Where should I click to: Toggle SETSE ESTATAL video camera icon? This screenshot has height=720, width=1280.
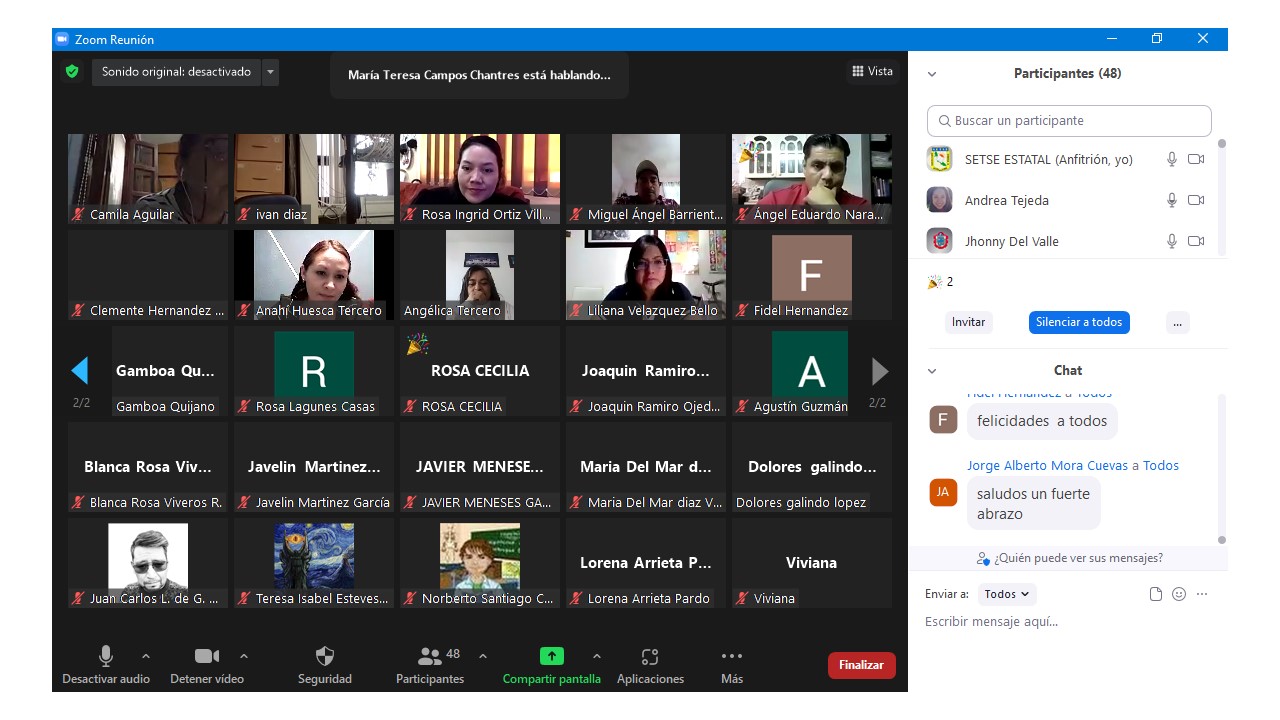pos(1196,159)
